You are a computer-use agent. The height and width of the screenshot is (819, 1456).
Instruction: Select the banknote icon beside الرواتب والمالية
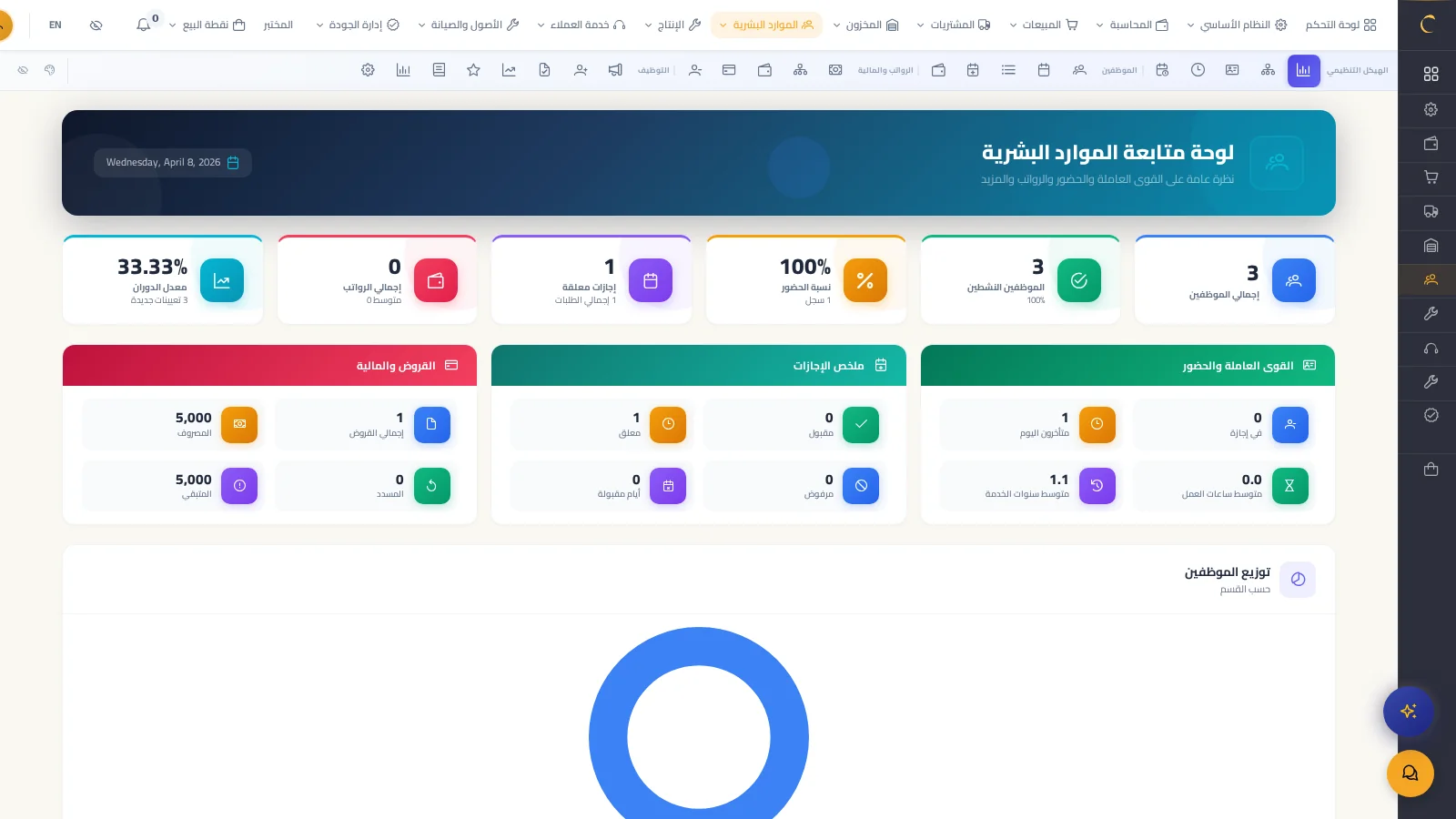[x=835, y=70]
